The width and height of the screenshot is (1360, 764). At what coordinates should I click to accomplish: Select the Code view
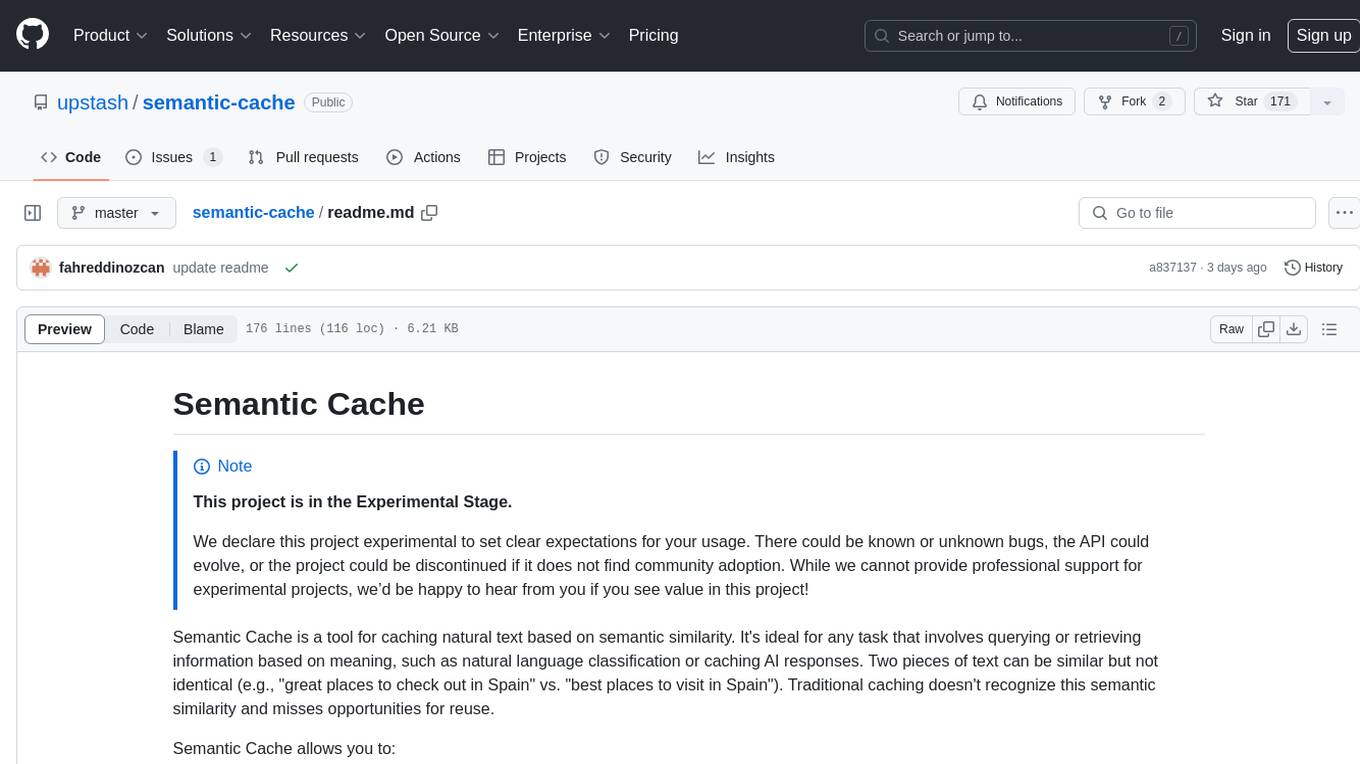137,329
